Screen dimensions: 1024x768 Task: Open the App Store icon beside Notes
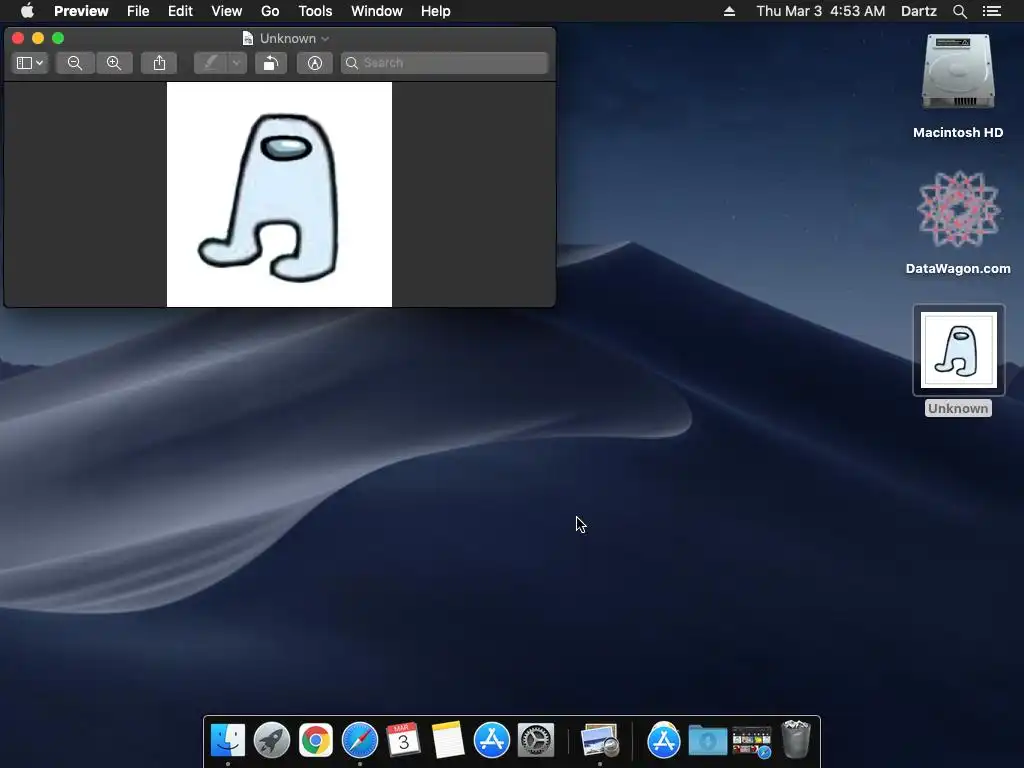tap(492, 740)
